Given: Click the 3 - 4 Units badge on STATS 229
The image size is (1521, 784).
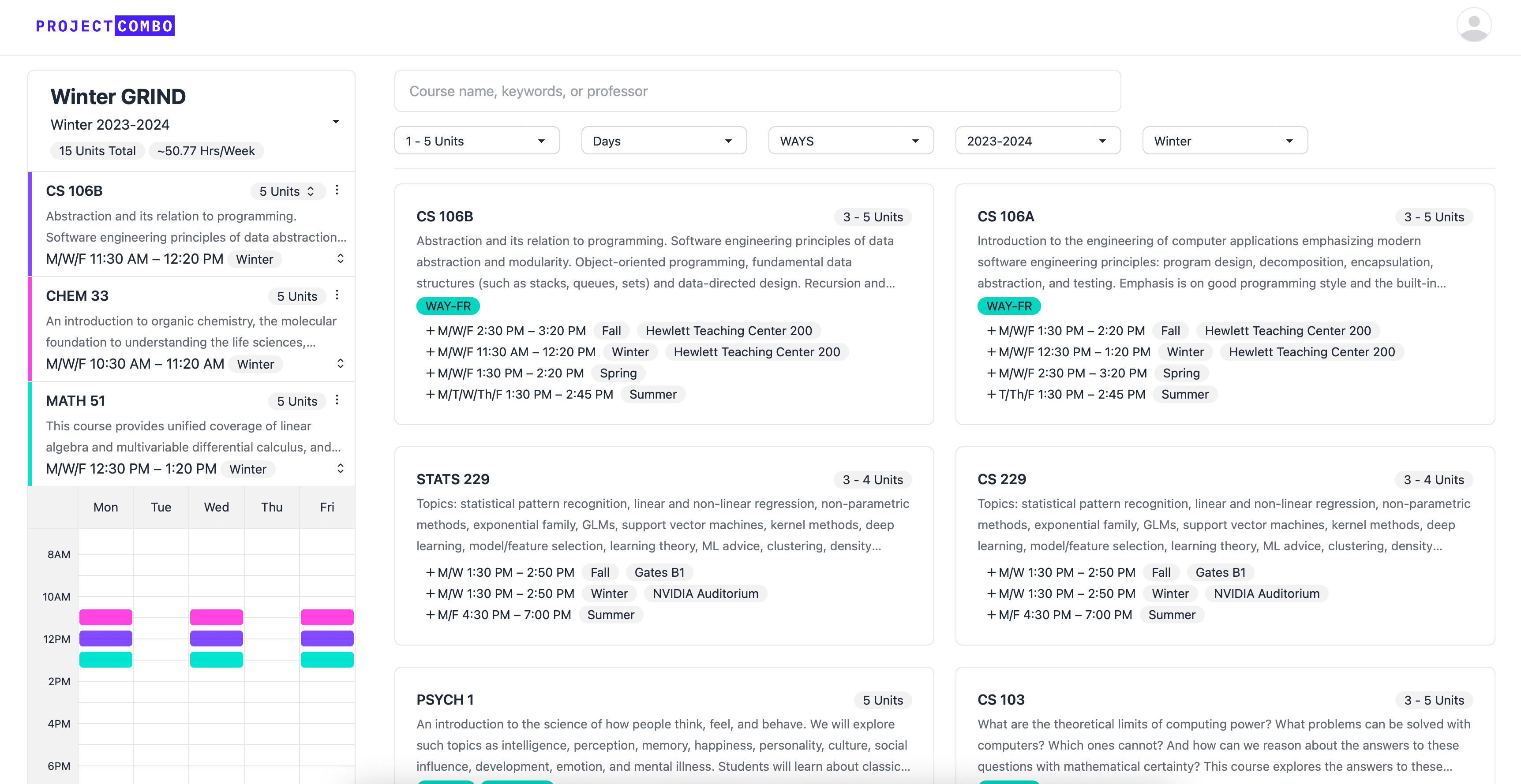Looking at the screenshot, I should point(873,480).
